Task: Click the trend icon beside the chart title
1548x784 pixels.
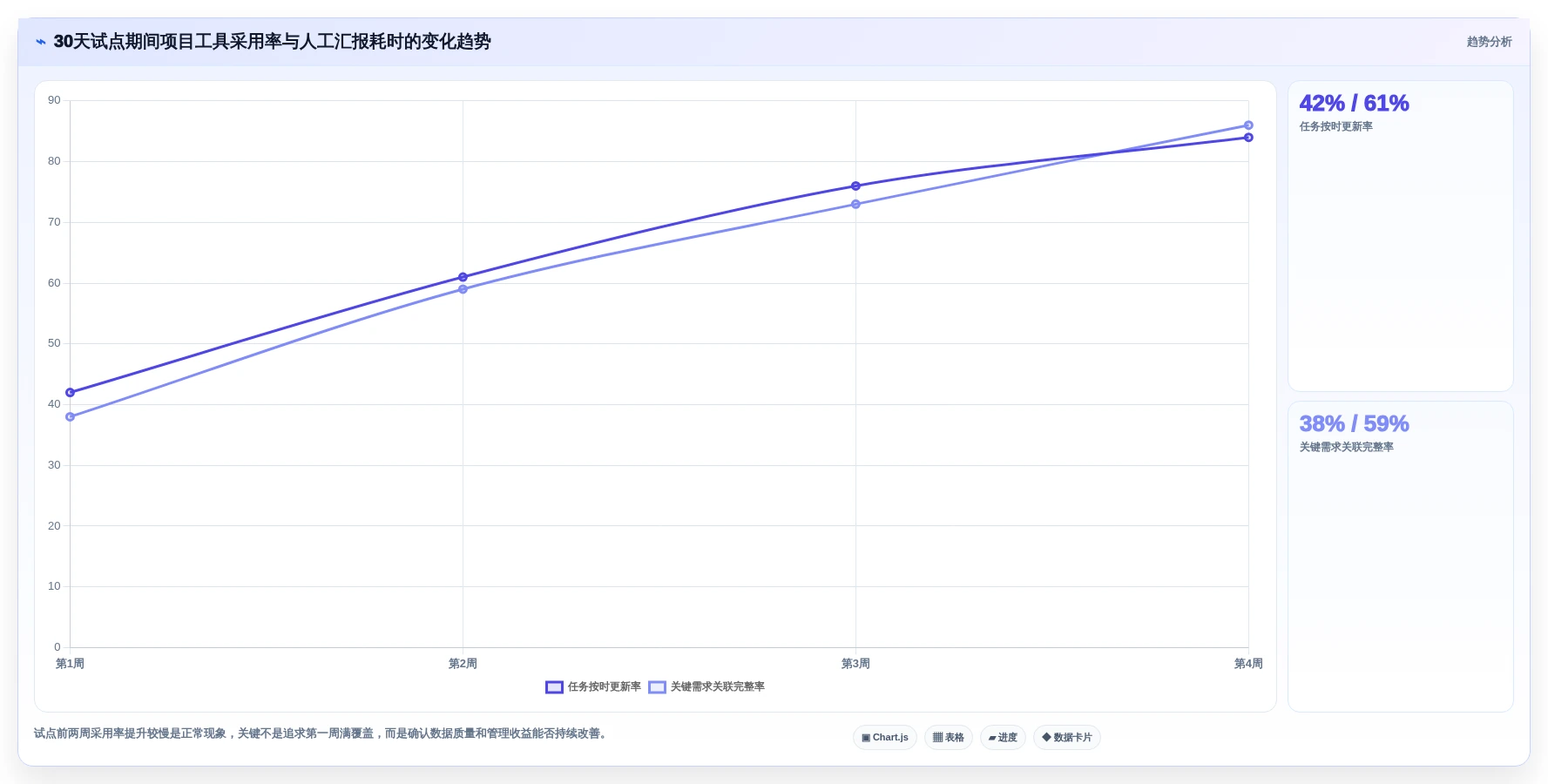Action: point(41,42)
